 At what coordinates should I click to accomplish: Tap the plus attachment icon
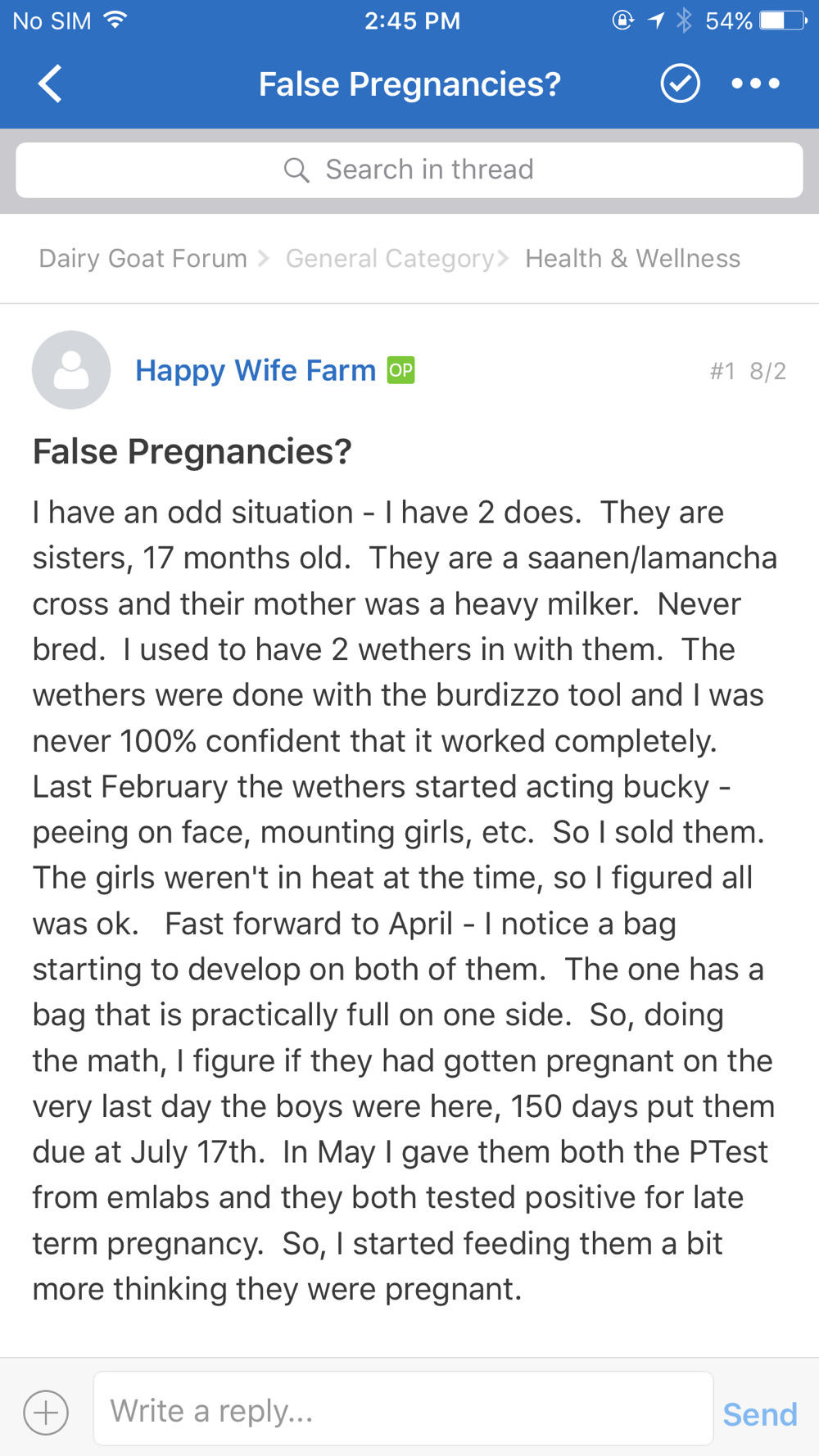pos(46,1413)
